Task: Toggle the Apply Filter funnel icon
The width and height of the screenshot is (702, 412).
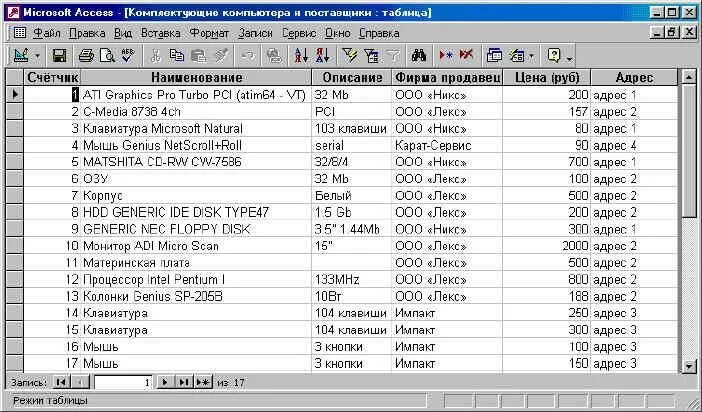Action: click(393, 56)
